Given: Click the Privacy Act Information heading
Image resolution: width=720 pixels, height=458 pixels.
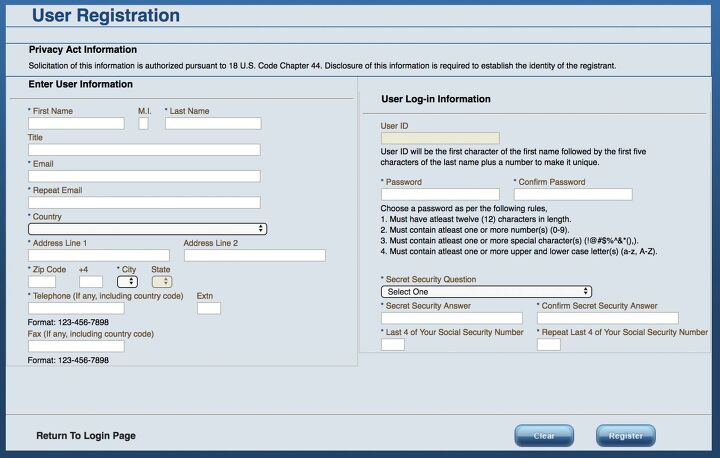Looking at the screenshot, I should click(83, 50).
